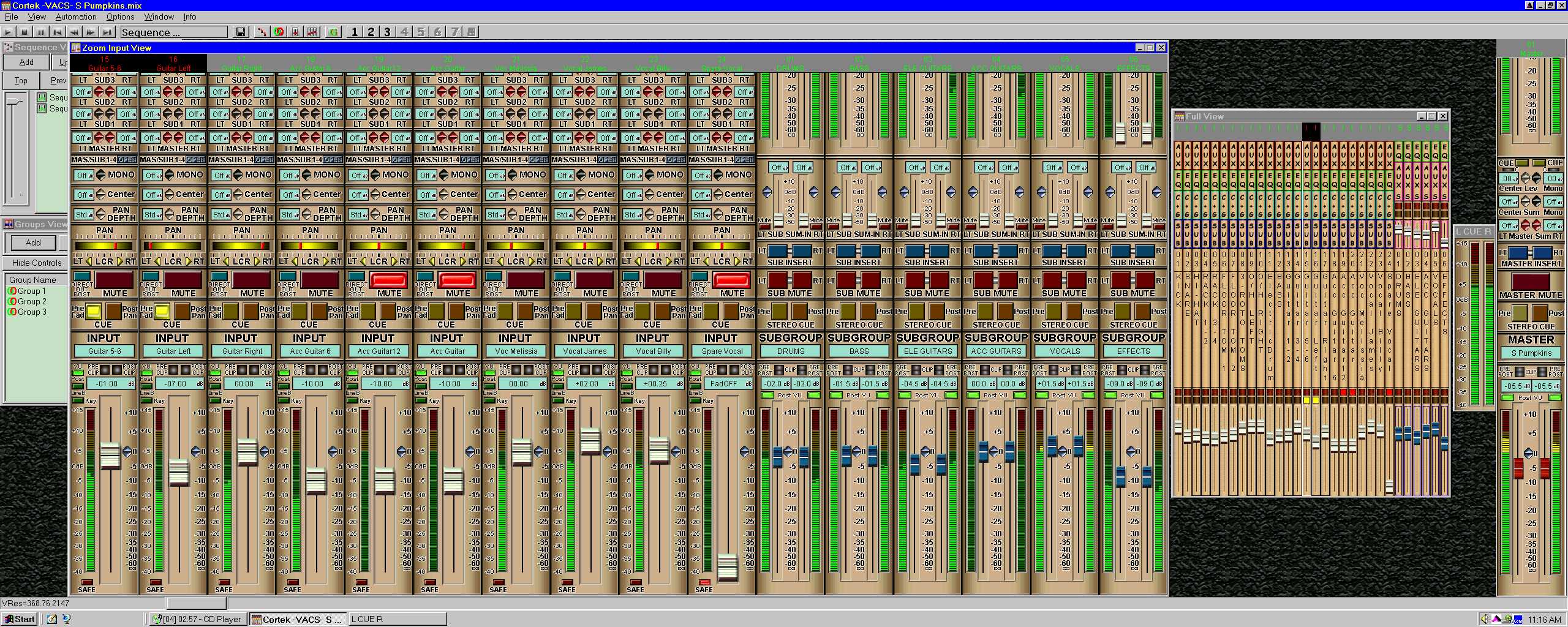Click the green G toolbar icon
The width and height of the screenshot is (1568, 627).
click(x=333, y=32)
